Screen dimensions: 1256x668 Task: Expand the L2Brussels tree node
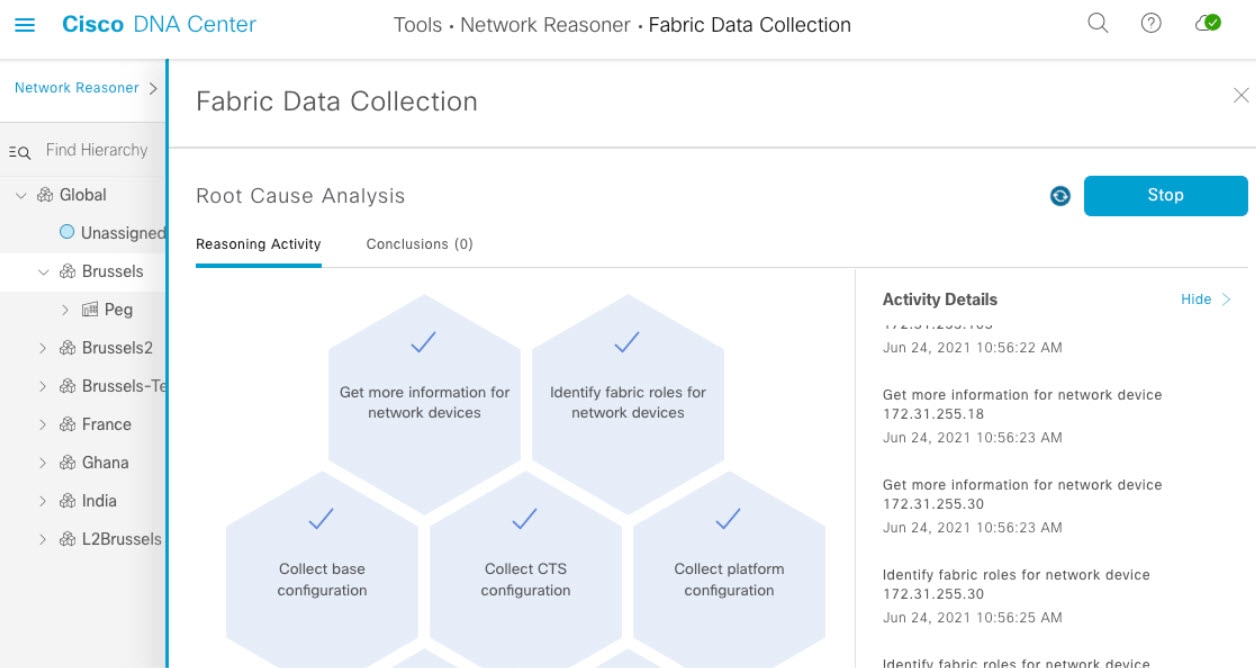click(43, 539)
